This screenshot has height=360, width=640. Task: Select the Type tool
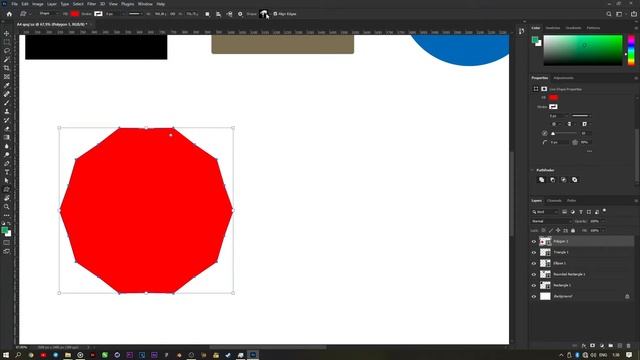[x=7, y=172]
